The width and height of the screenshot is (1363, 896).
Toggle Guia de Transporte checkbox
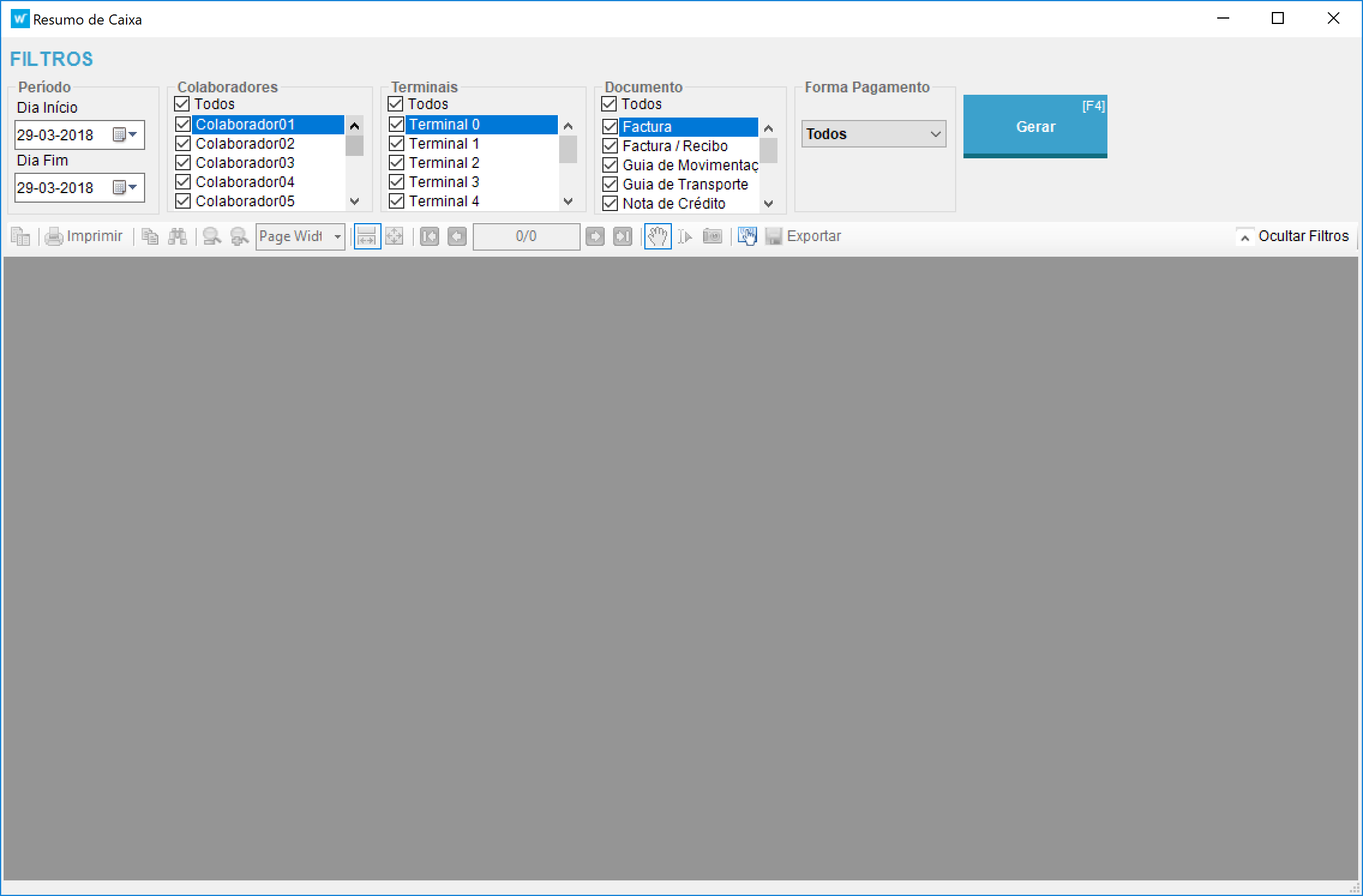click(x=610, y=185)
